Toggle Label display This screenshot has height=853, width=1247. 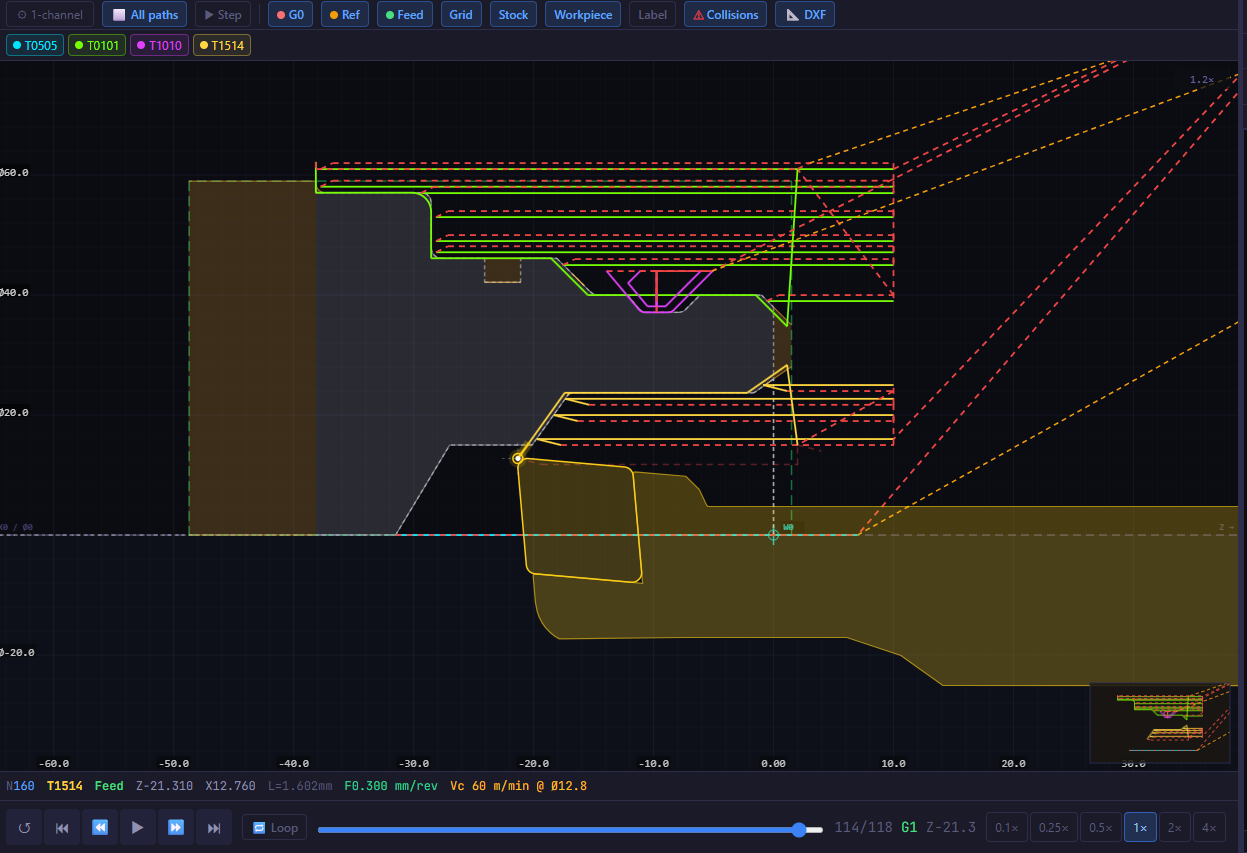click(x=652, y=15)
